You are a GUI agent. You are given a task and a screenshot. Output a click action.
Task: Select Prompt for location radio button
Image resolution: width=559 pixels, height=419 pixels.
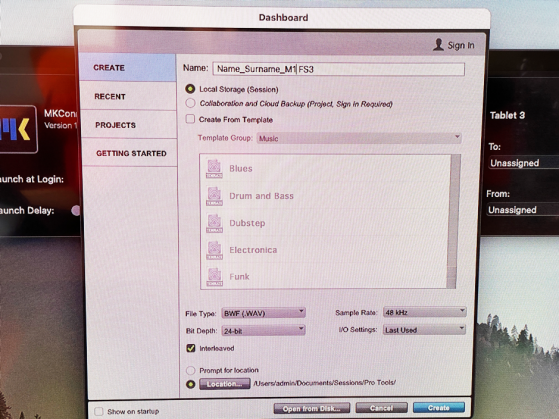pos(191,370)
